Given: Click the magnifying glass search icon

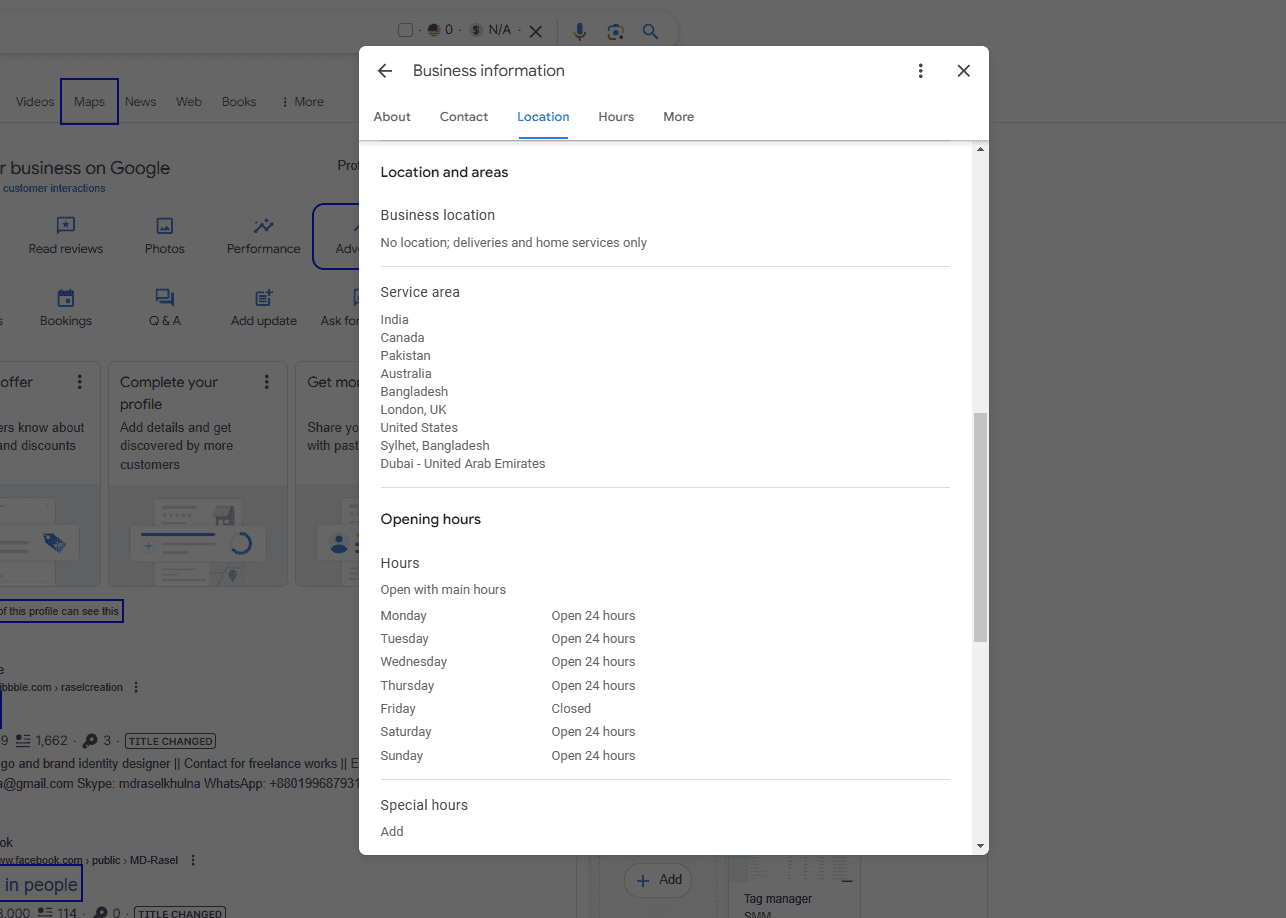Looking at the screenshot, I should [650, 31].
